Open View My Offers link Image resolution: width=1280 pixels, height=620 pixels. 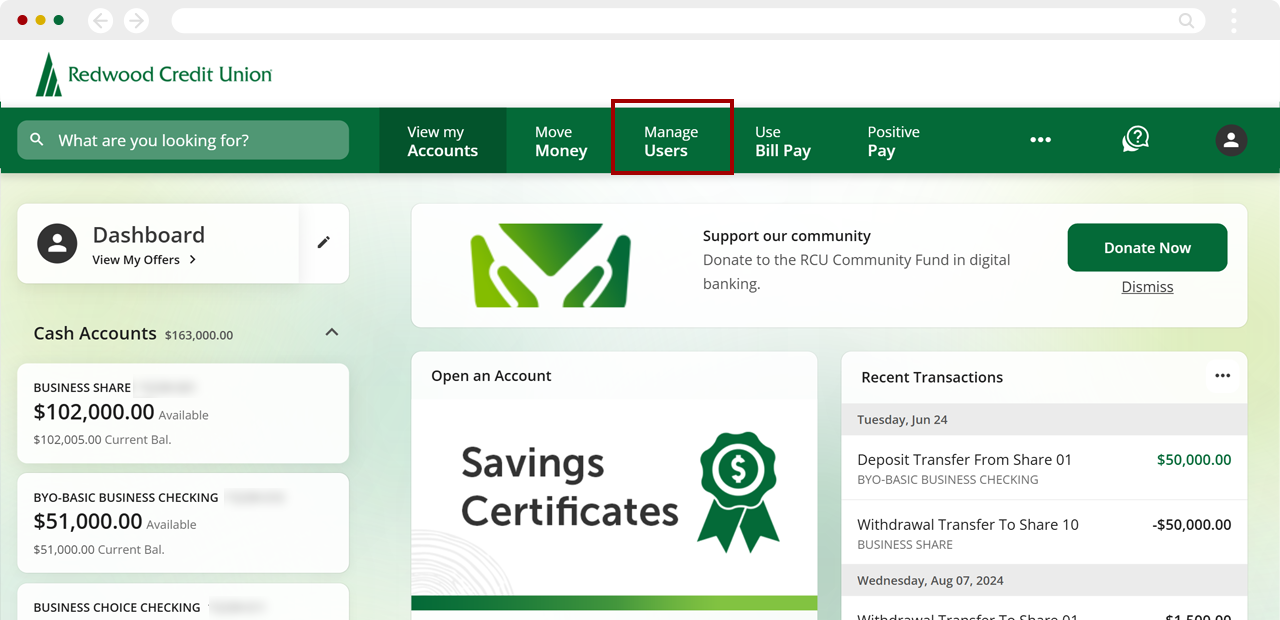tap(144, 260)
